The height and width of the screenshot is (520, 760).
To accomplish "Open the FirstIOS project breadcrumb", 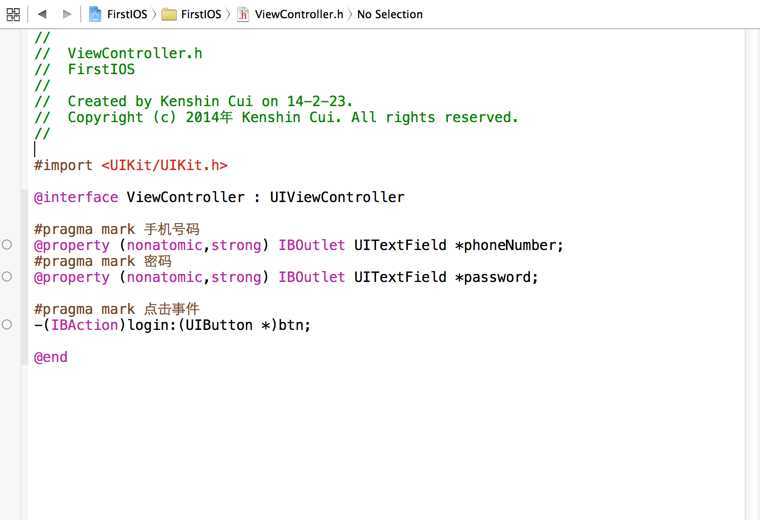I will point(127,15).
